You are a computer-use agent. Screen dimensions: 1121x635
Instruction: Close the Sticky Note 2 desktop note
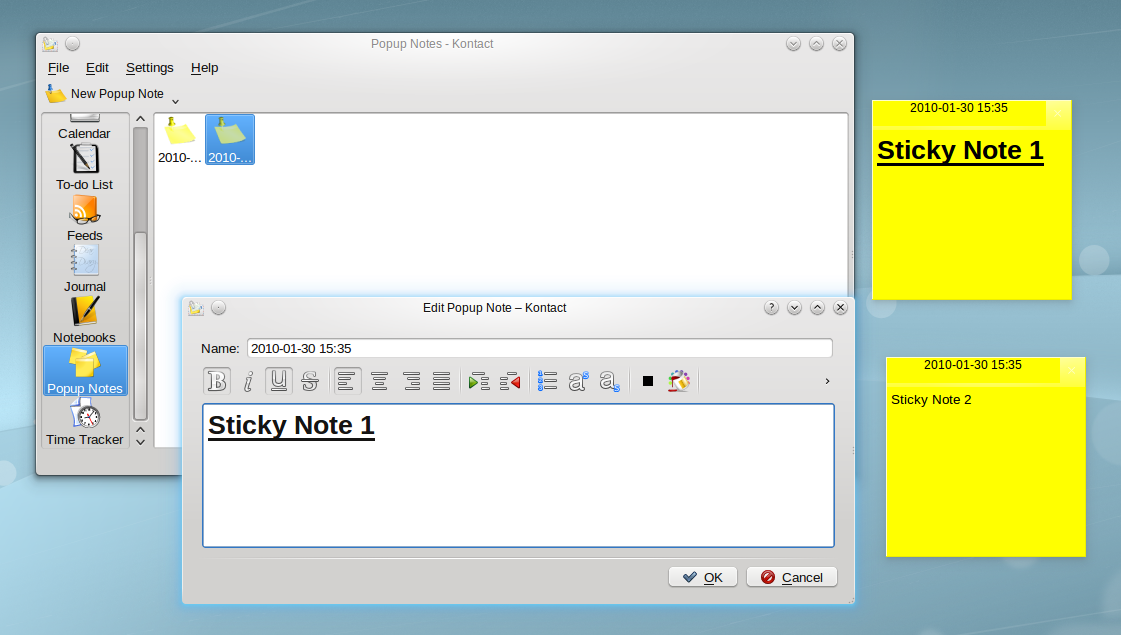(x=1072, y=370)
